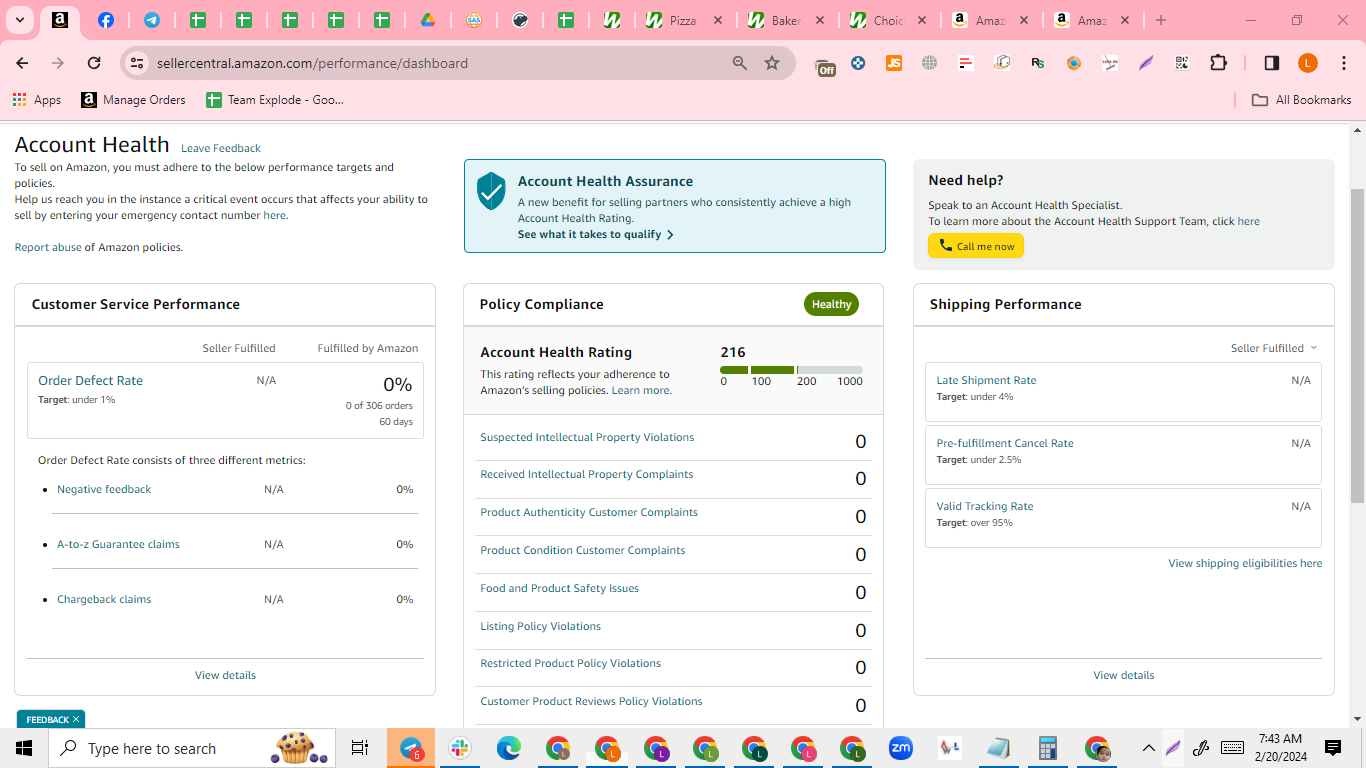This screenshot has width=1366, height=768.
Task: Open the Team Explode bookmark
Action: click(x=275, y=100)
